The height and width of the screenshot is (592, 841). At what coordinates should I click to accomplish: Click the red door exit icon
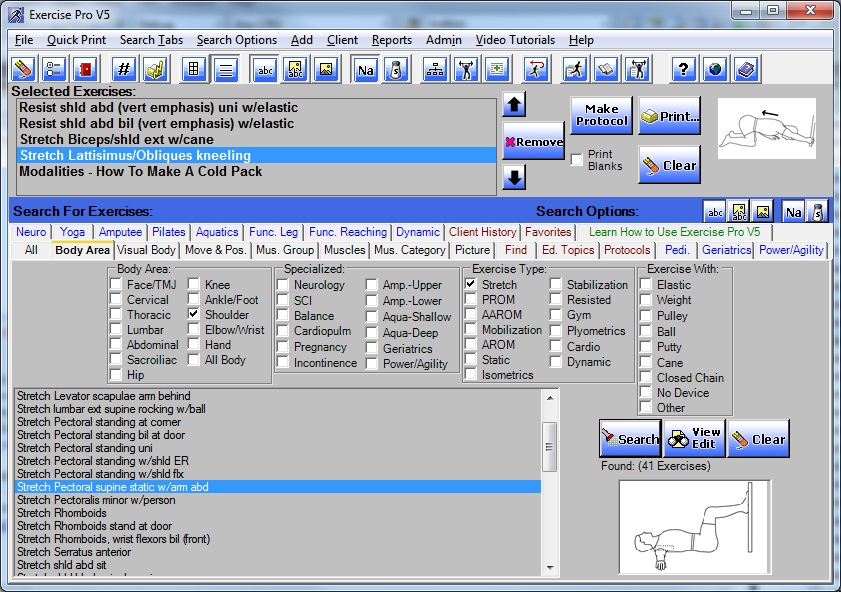point(85,69)
